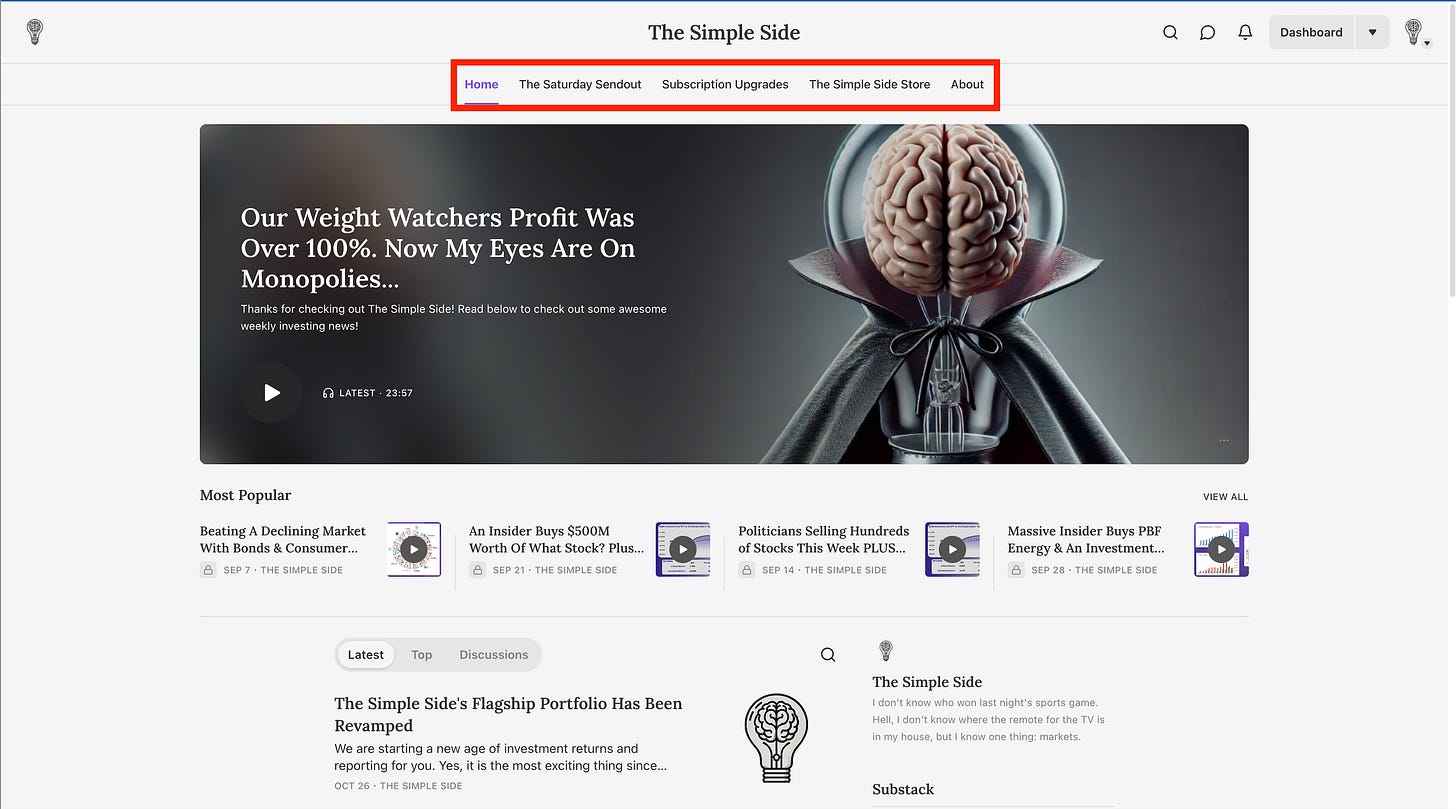The image size is (1456, 809).
Task: Open Massive Insider Buys PBF Energy post
Action: 1086,539
